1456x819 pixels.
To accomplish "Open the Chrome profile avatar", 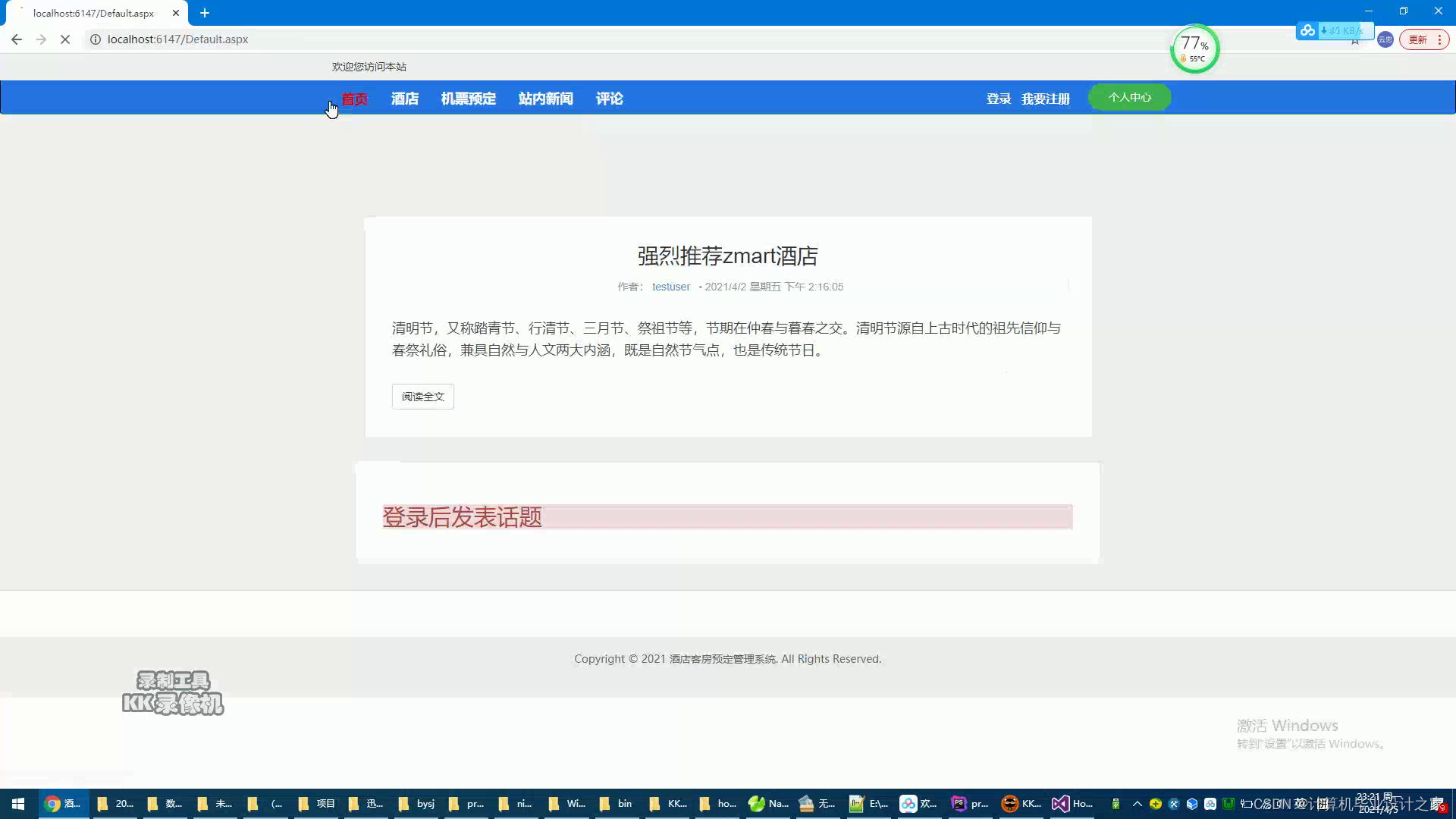I will (x=1385, y=39).
